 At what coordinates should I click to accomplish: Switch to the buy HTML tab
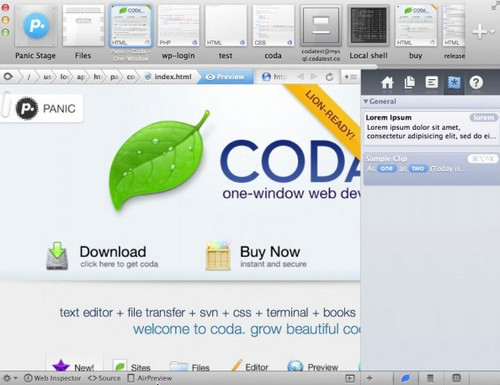[416, 32]
